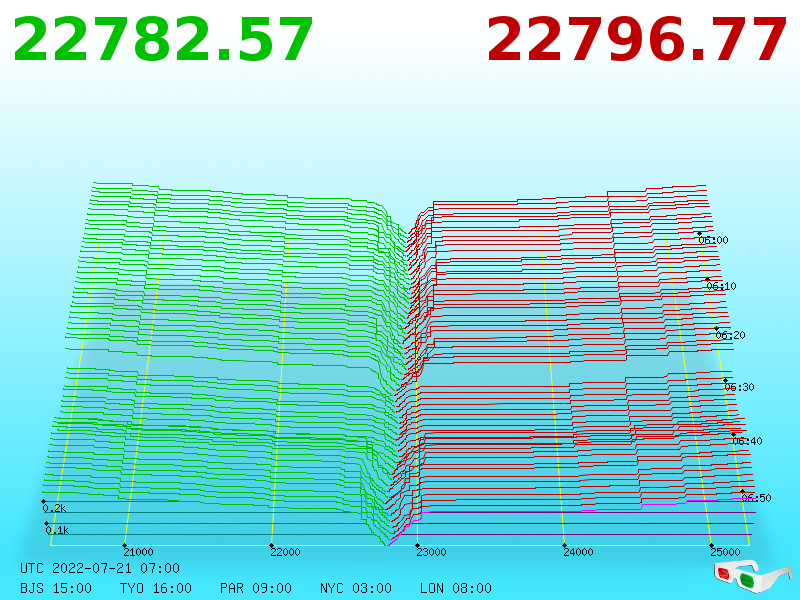Click the 06:00 time axis label
The height and width of the screenshot is (600, 800).
[713, 240]
